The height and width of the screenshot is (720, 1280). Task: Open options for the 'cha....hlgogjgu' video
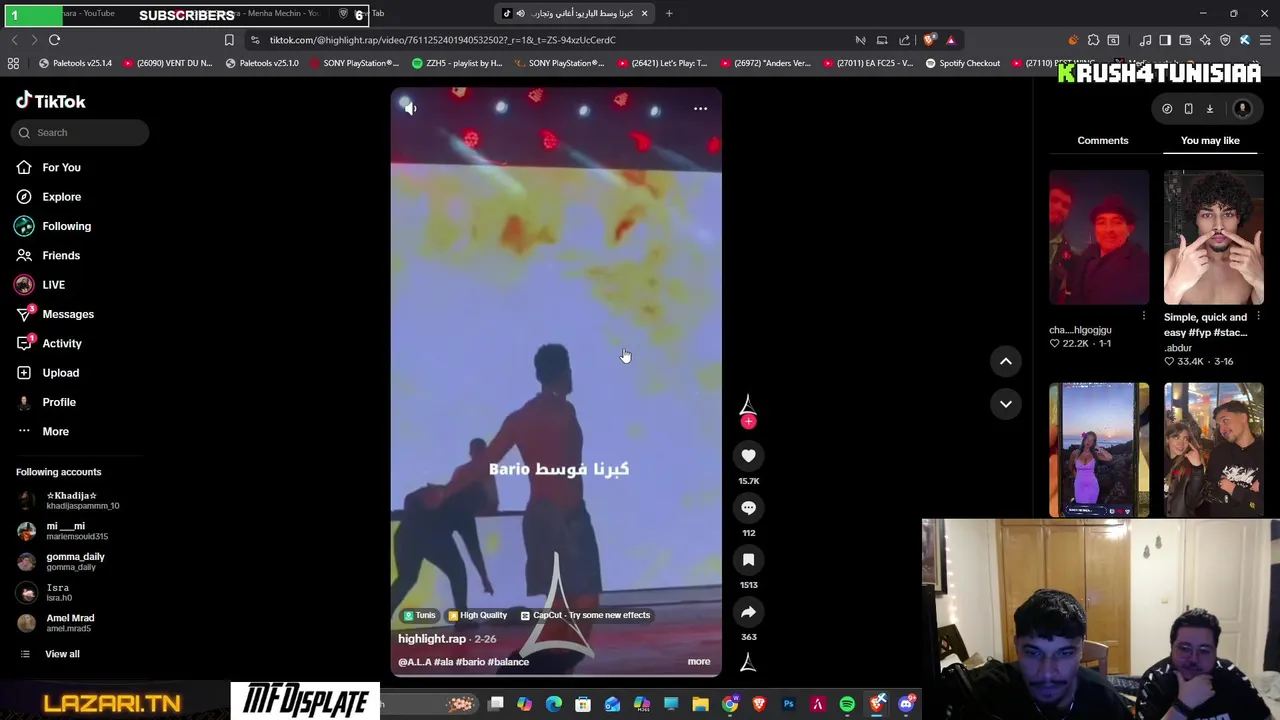tap(1144, 316)
